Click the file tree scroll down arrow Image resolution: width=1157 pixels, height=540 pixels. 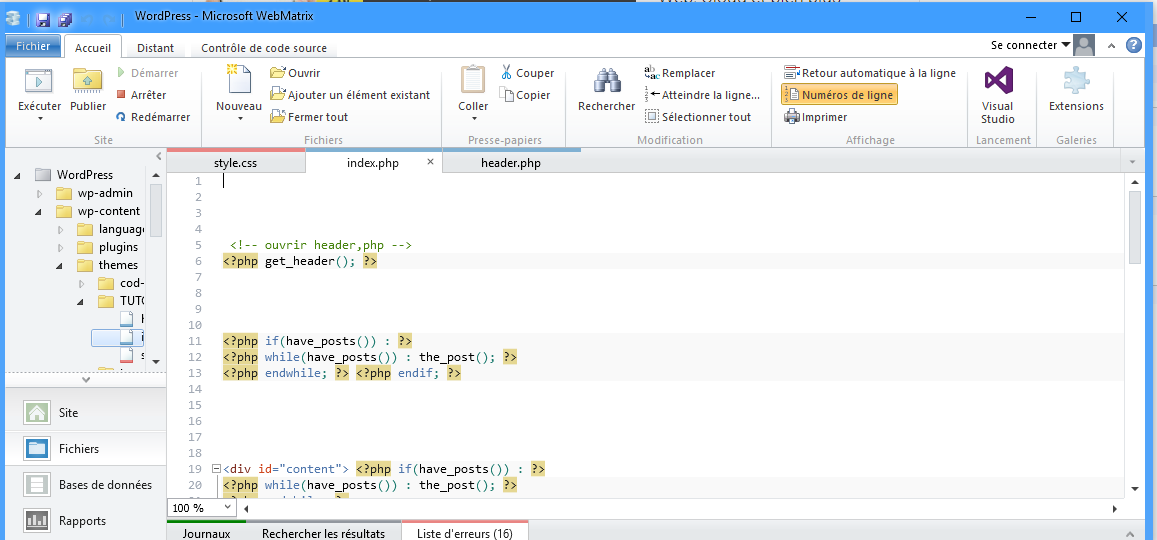(x=156, y=361)
